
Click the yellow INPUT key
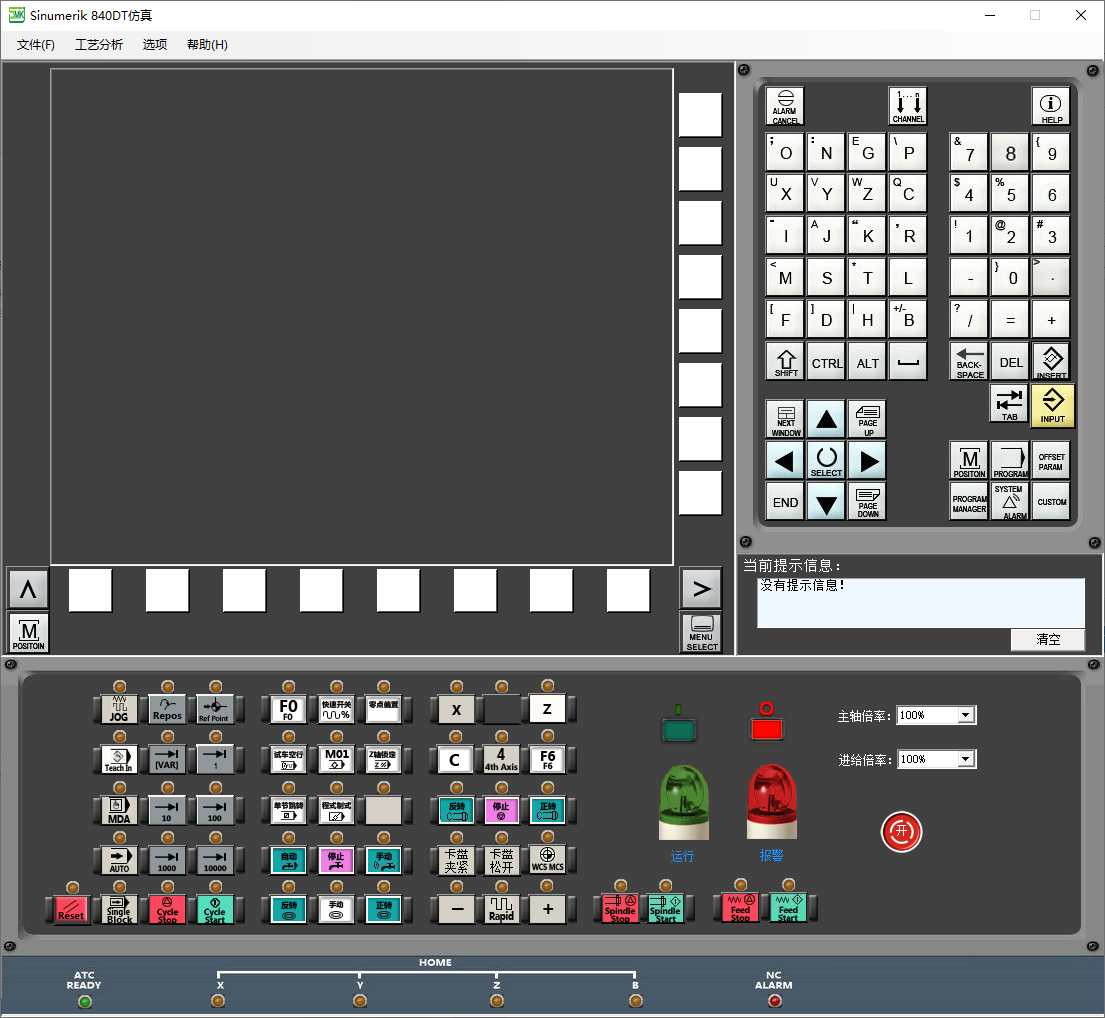1052,405
